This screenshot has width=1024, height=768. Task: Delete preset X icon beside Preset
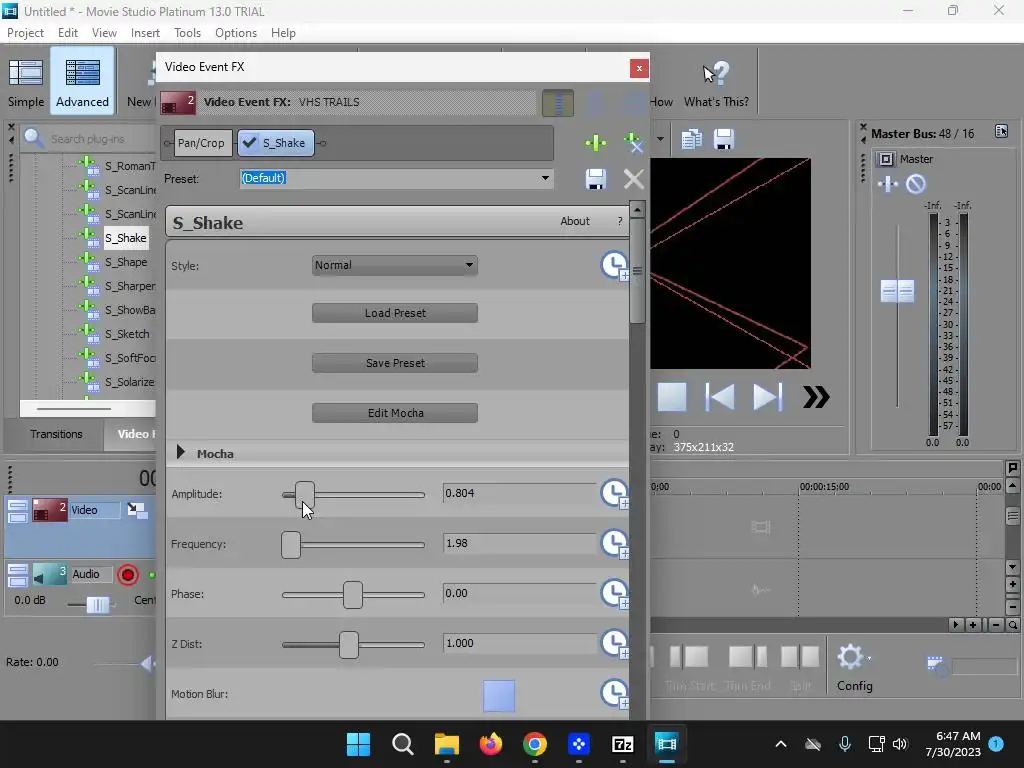(633, 179)
